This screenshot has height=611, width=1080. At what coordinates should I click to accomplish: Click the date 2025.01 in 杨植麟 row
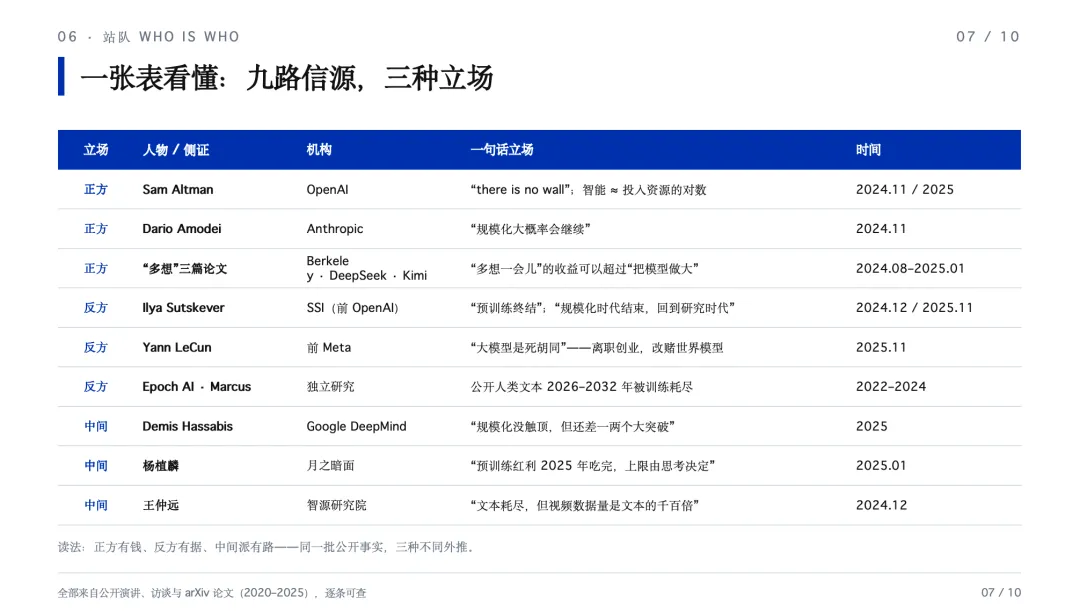[x=880, y=466]
